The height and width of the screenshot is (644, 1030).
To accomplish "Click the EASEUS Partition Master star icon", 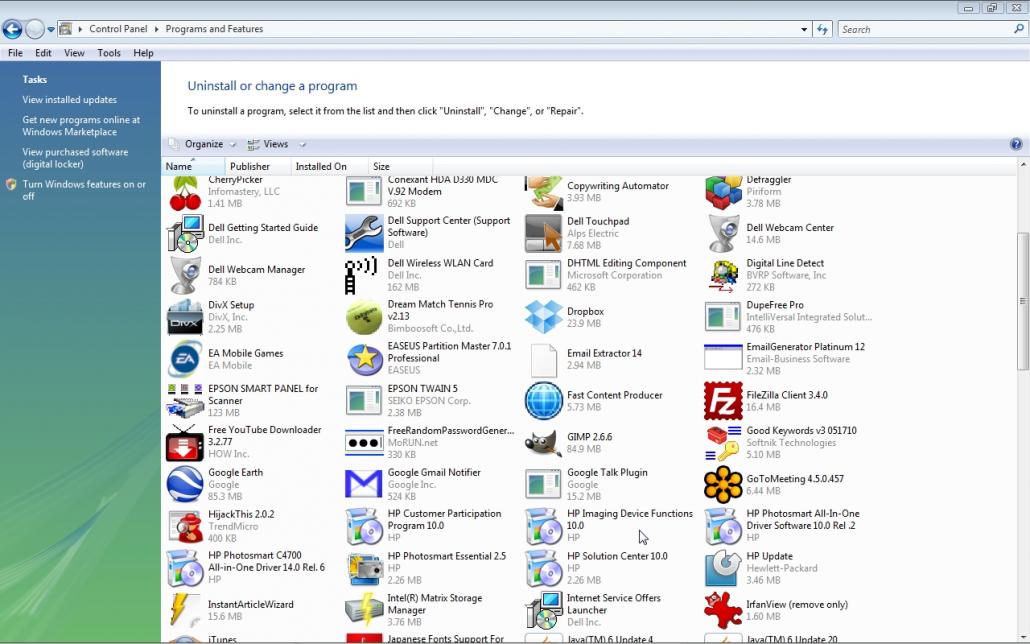I will click(364, 359).
